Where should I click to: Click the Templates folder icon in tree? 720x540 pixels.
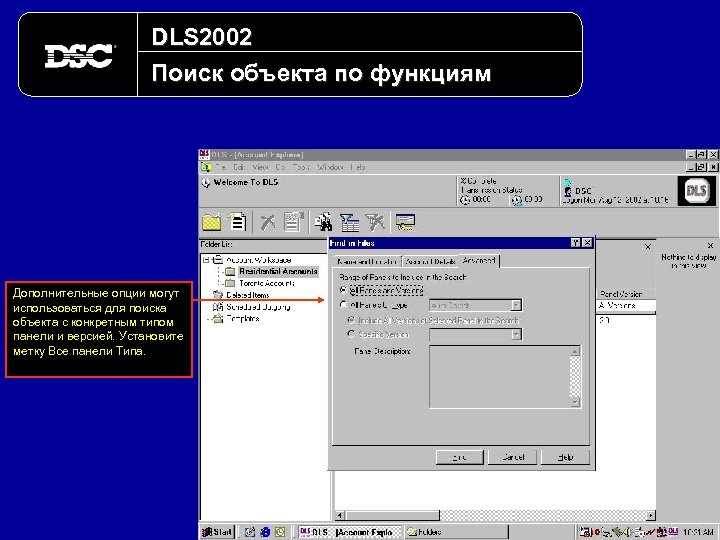[x=218, y=318]
